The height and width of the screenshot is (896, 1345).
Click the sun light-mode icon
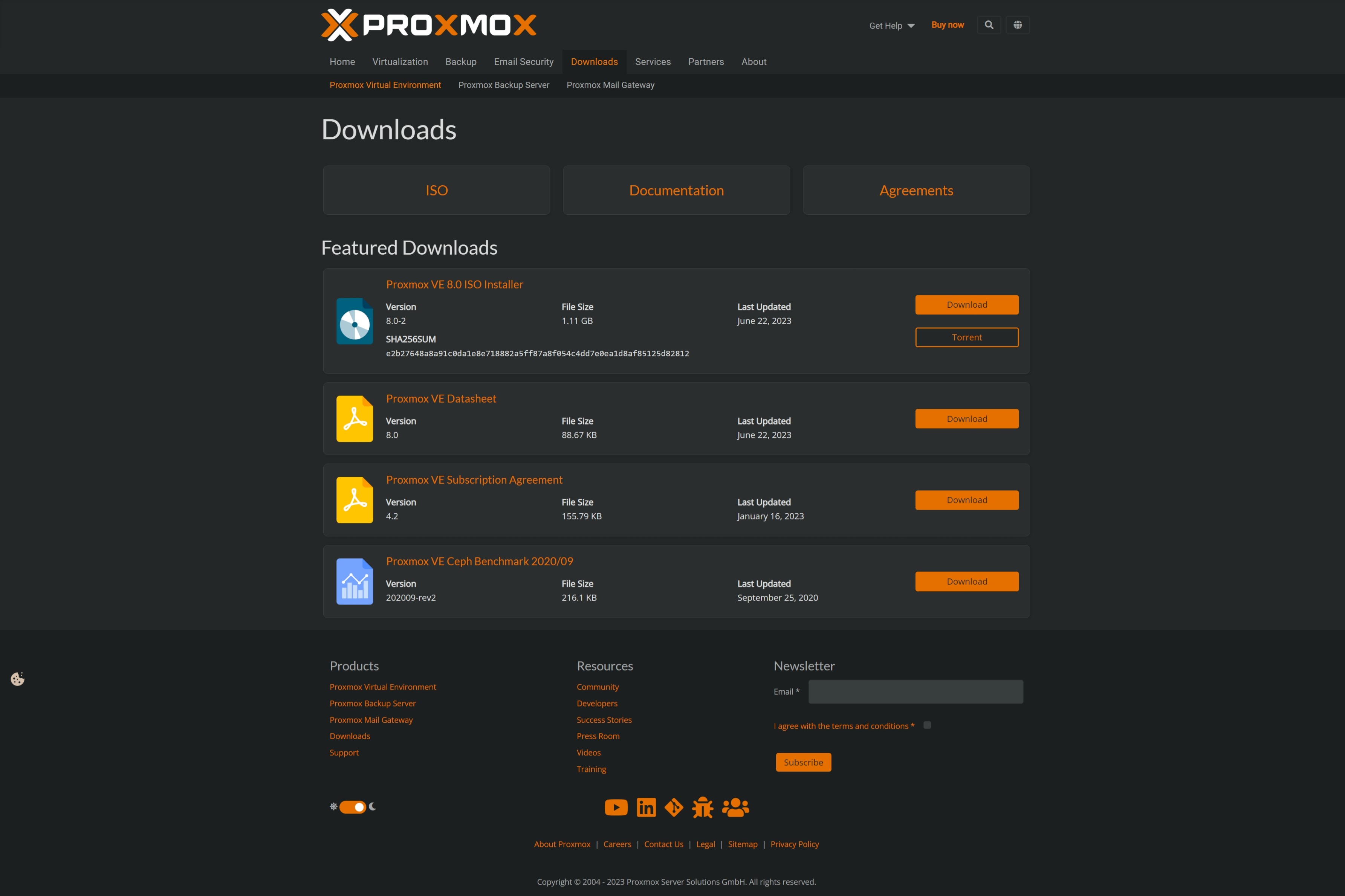(333, 807)
